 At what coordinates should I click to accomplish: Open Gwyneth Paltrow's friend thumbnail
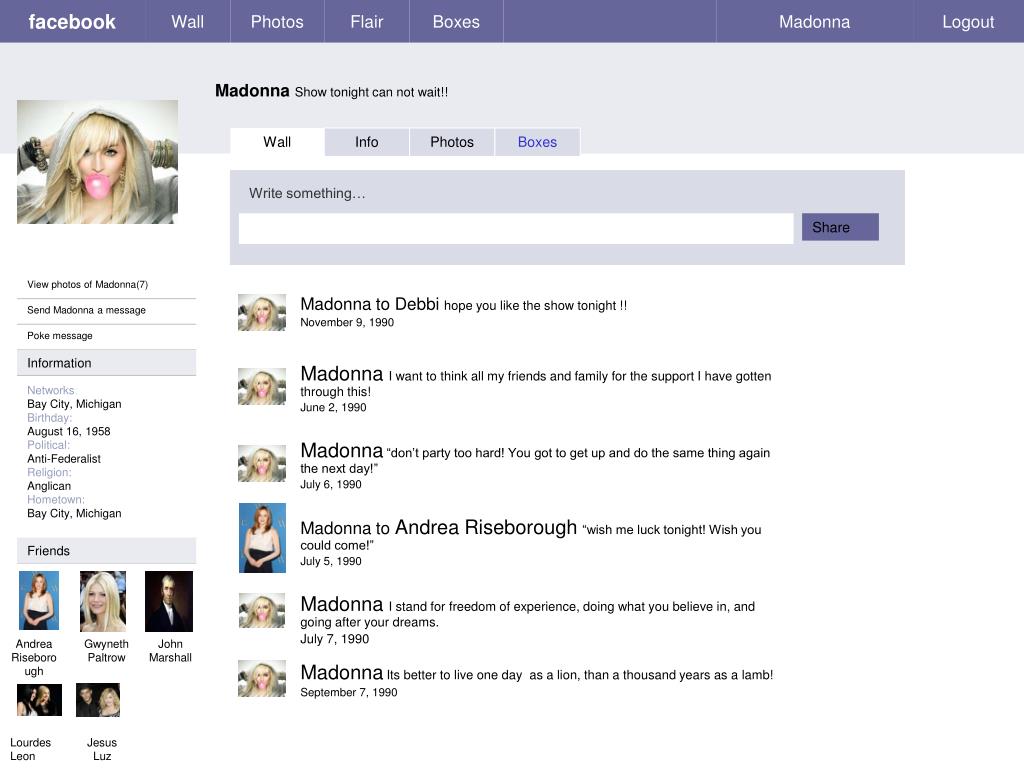103,601
